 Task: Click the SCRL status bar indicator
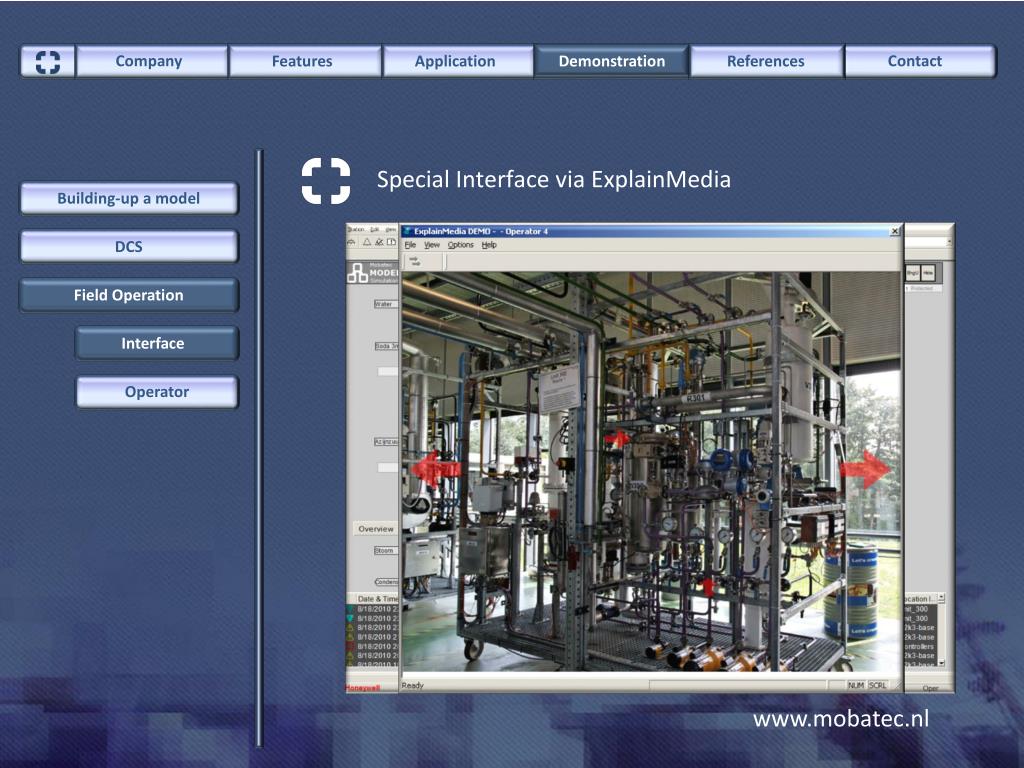[878, 685]
